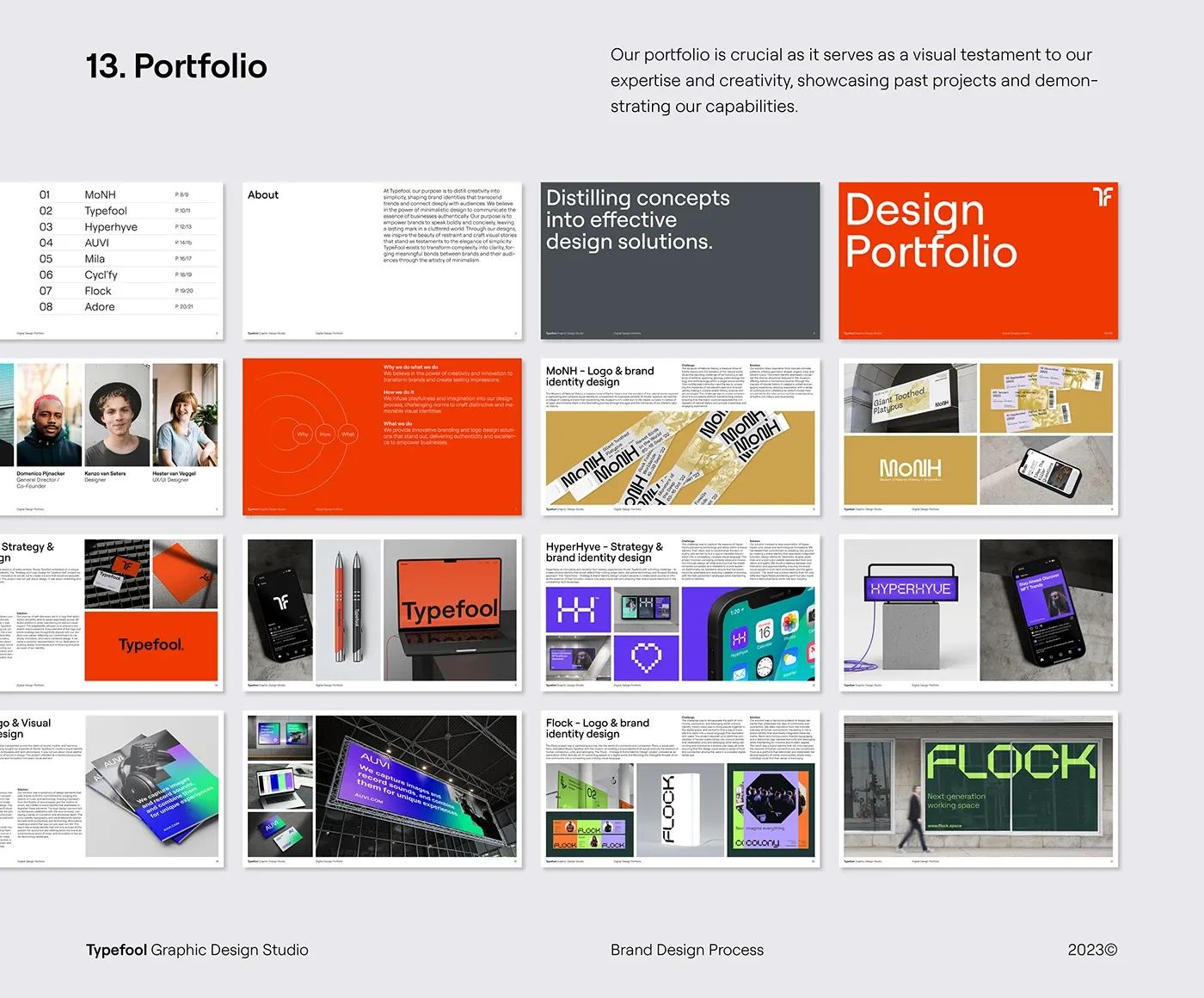Select the orange "Typefool." wordmark tile
Image resolution: width=1204 pixels, height=998 pixels.
coord(151,645)
